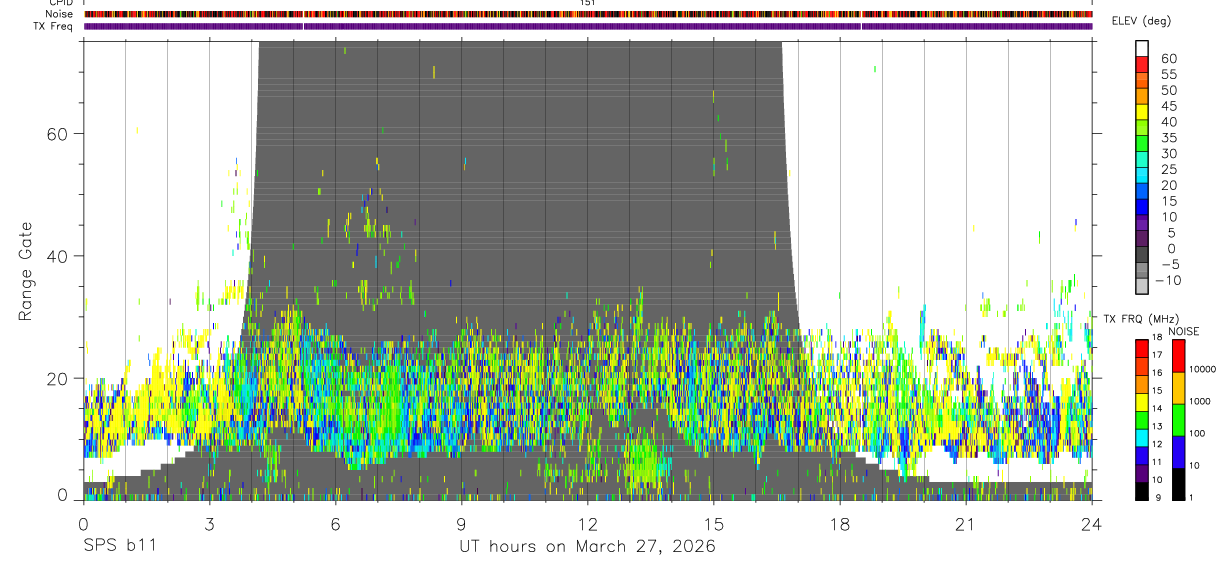Viewport: 1228px width, 567px height.
Task: Click the "Noise" row label at top left
Action: [59, 14]
